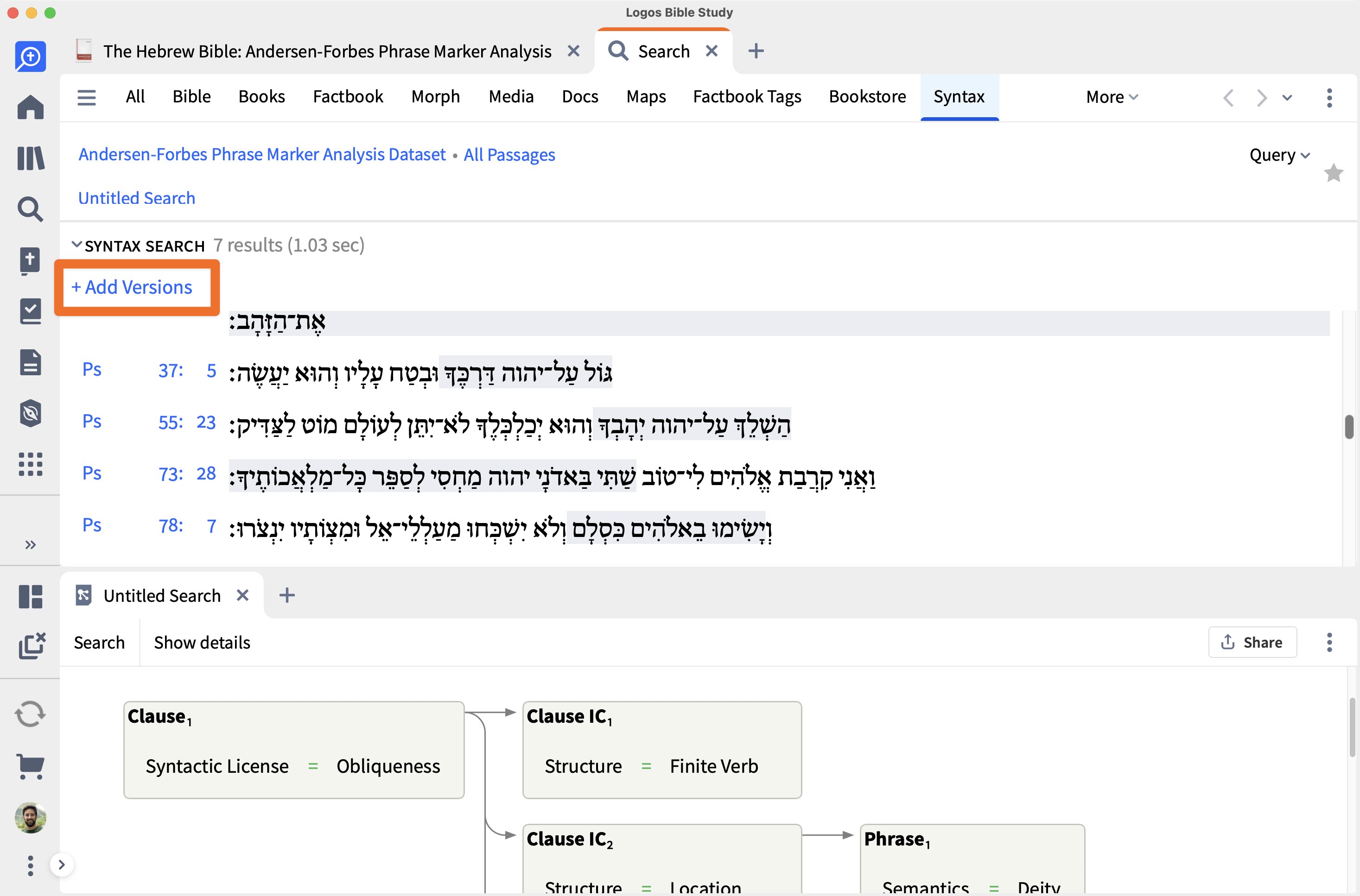Close the Untitled Search document tab

pyautogui.click(x=242, y=595)
